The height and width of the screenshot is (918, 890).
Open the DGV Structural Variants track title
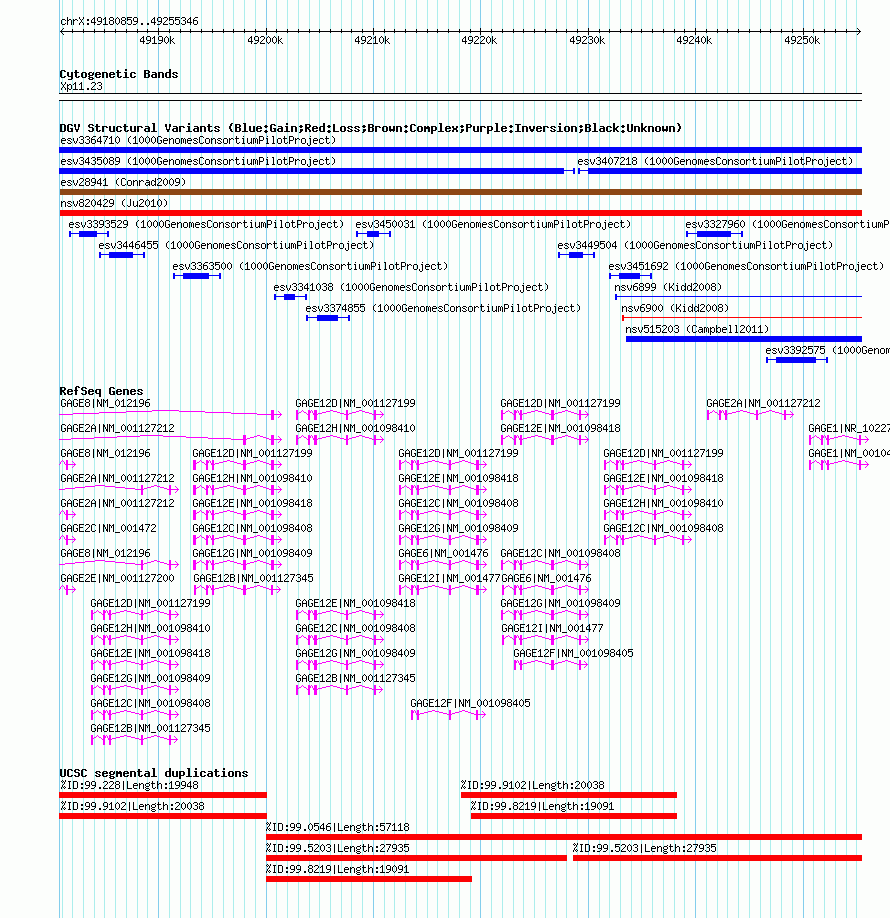point(371,128)
